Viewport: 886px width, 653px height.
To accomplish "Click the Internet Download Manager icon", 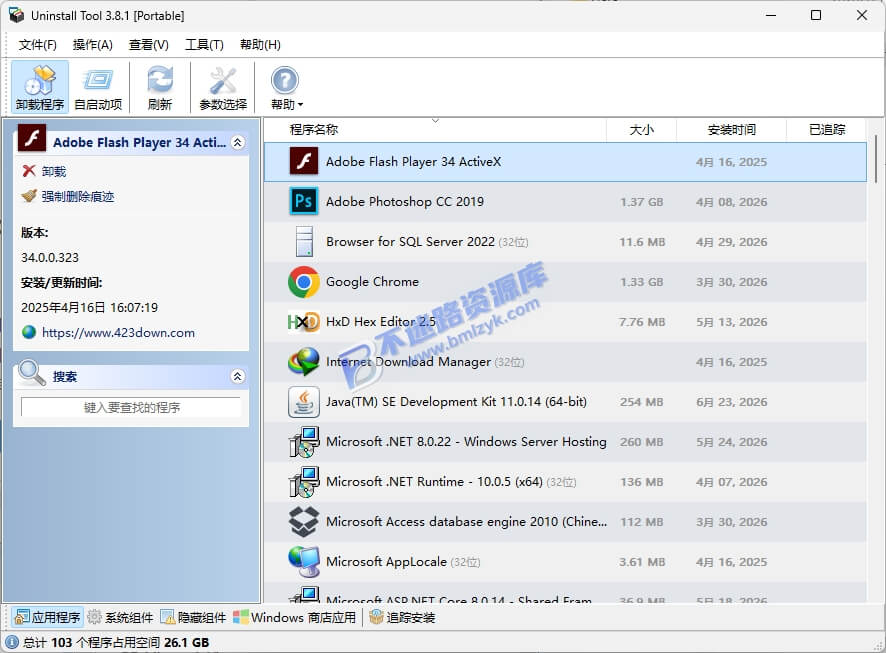I will pos(304,362).
